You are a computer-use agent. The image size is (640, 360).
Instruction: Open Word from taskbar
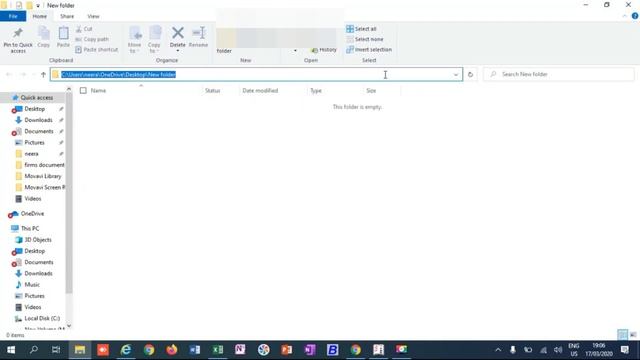pyautogui.click(x=195, y=350)
